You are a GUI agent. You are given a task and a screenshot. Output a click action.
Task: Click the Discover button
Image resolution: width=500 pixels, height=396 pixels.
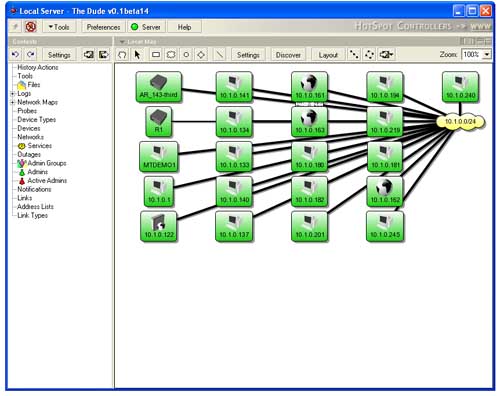coord(288,55)
